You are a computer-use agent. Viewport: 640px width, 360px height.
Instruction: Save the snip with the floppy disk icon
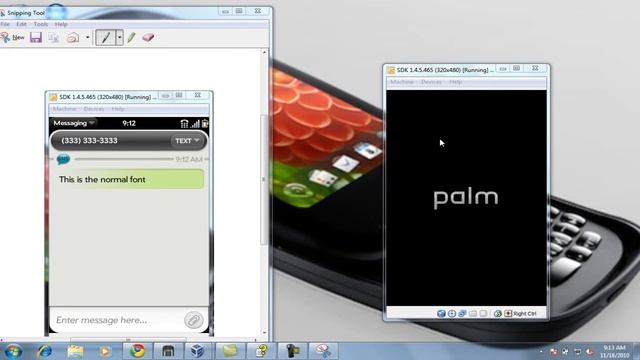[36, 38]
